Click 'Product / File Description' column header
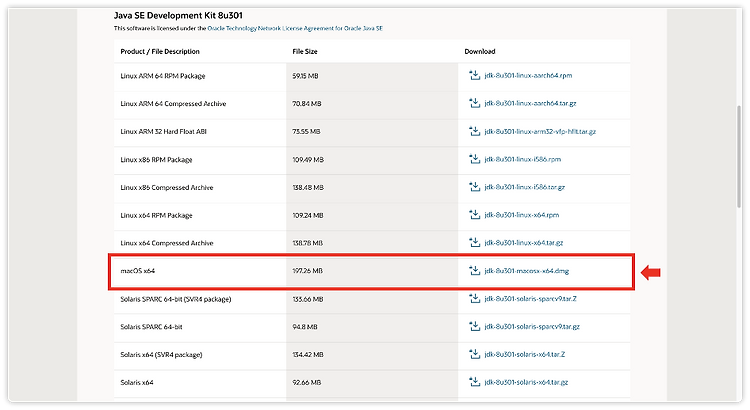This screenshot has height=410, width=750. pos(160,51)
